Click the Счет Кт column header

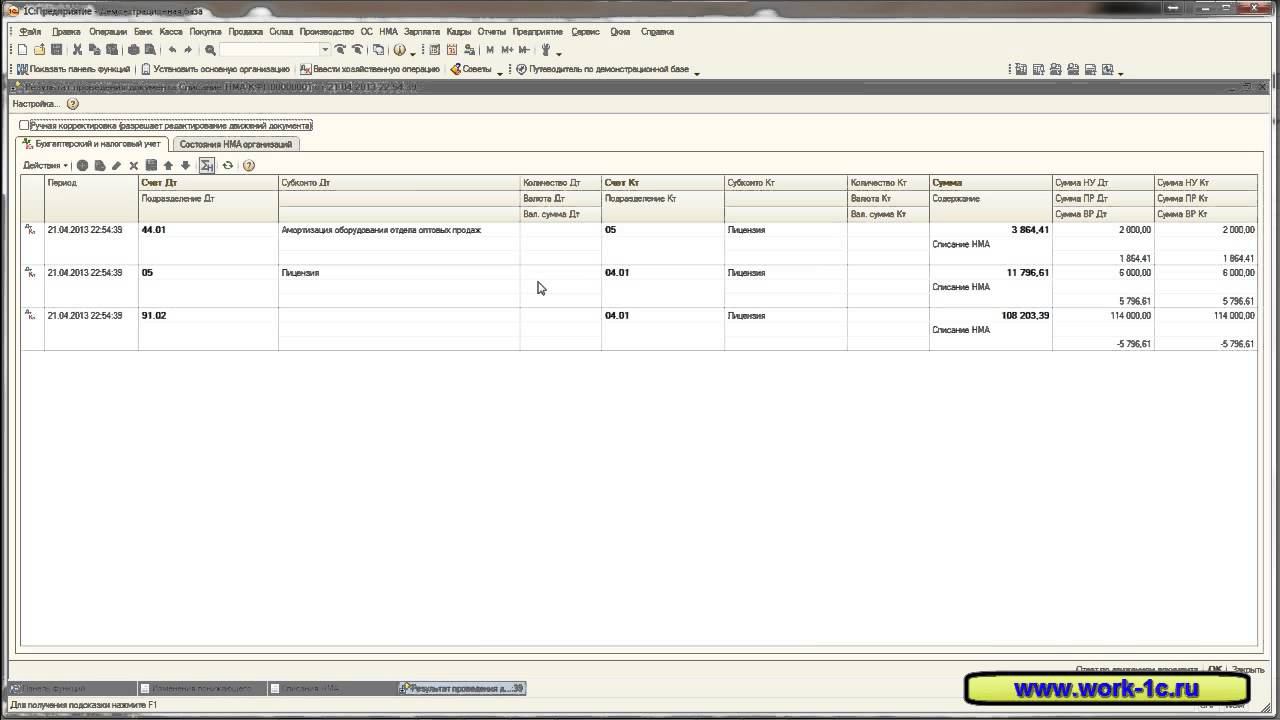pos(662,183)
